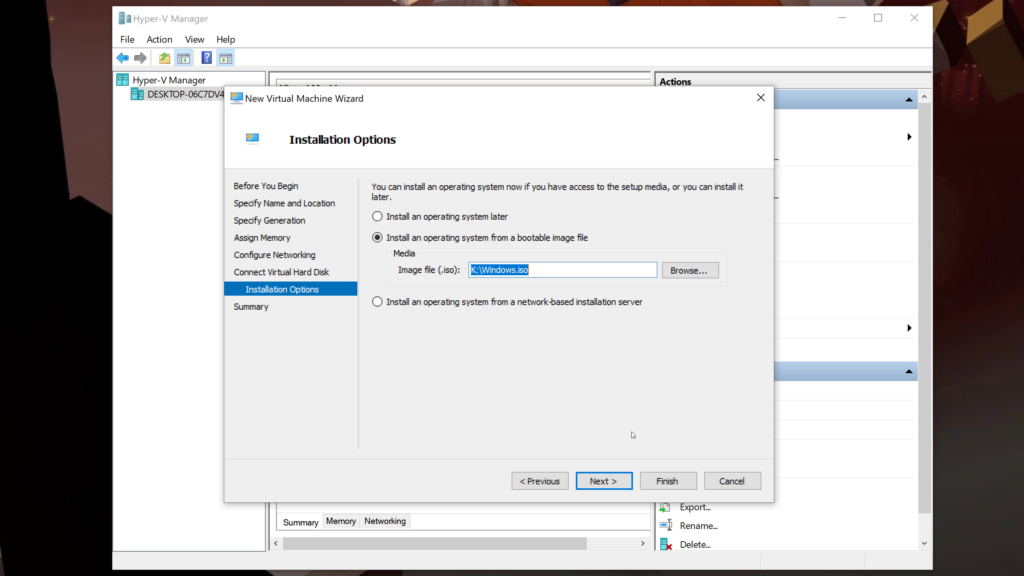The height and width of the screenshot is (576, 1024).
Task: Click the Previous button in wizard
Action: (x=540, y=481)
